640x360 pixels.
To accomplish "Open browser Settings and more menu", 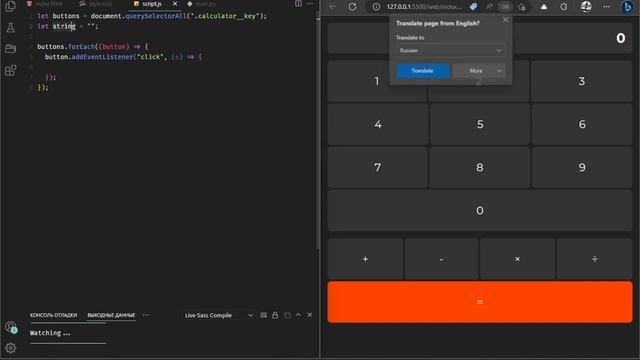I will click(607, 7).
